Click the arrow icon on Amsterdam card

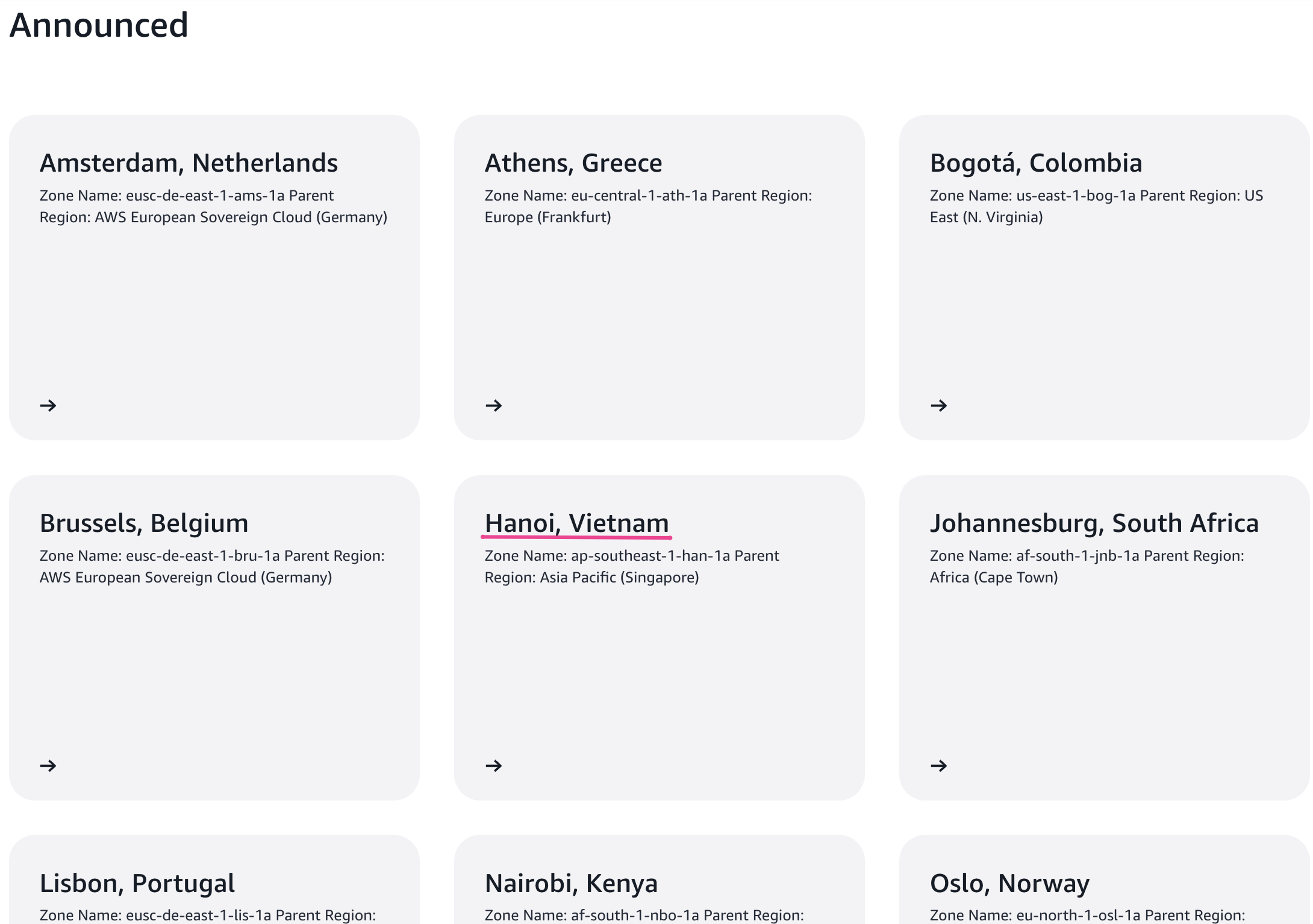[48, 405]
